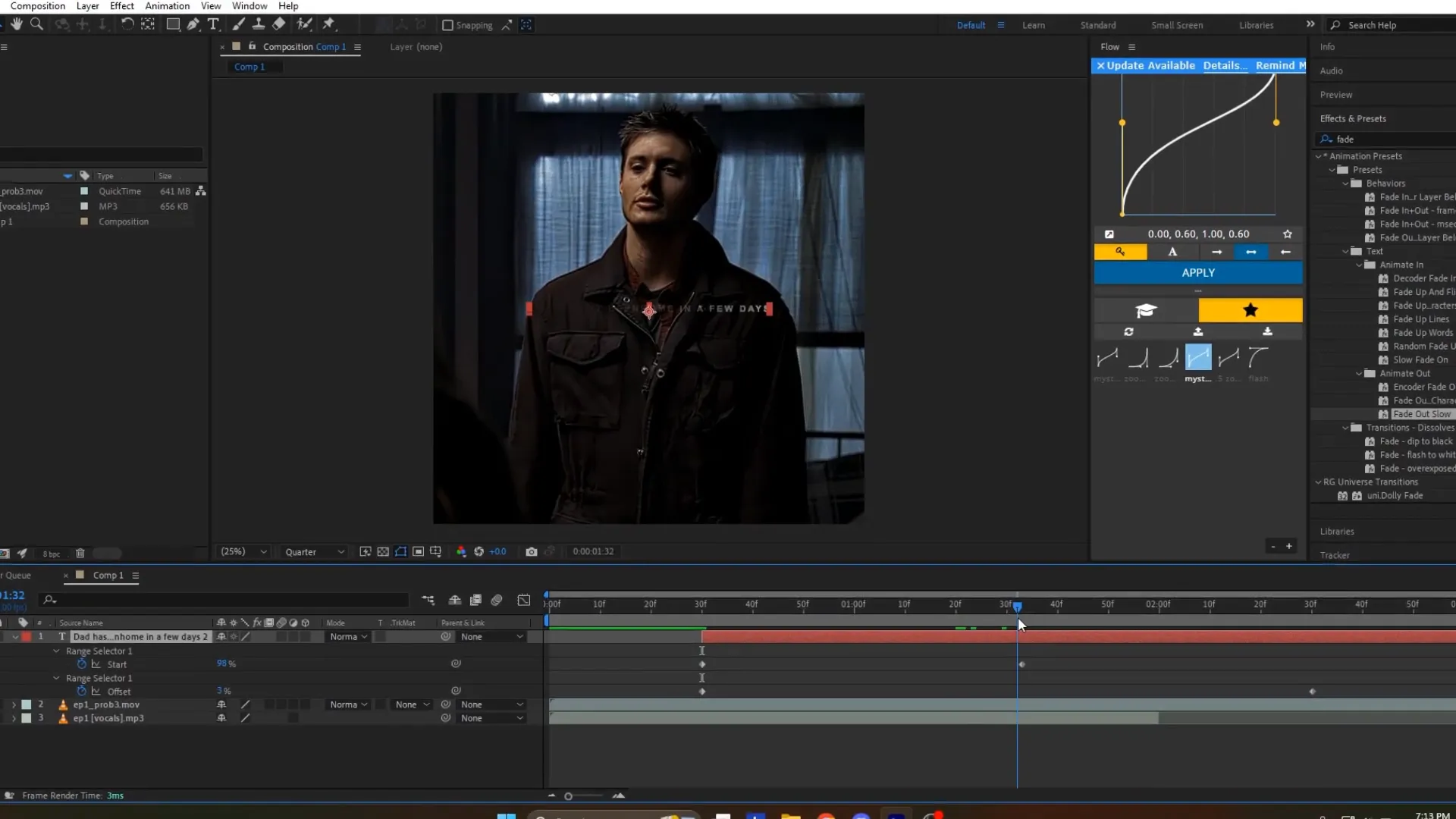This screenshot has width=1456, height=819.
Task: Click Flow refresh presets icon
Action: point(1128,332)
